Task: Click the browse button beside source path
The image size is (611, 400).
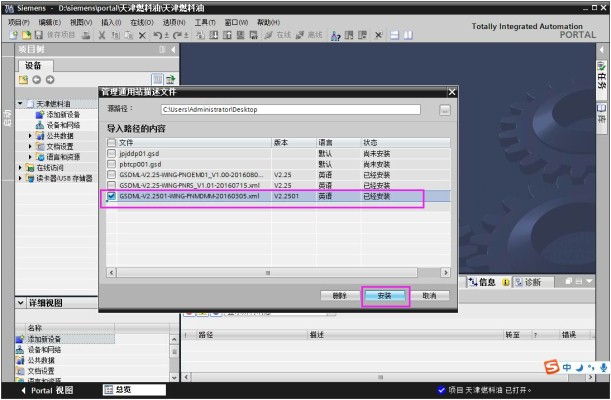Action: point(444,108)
